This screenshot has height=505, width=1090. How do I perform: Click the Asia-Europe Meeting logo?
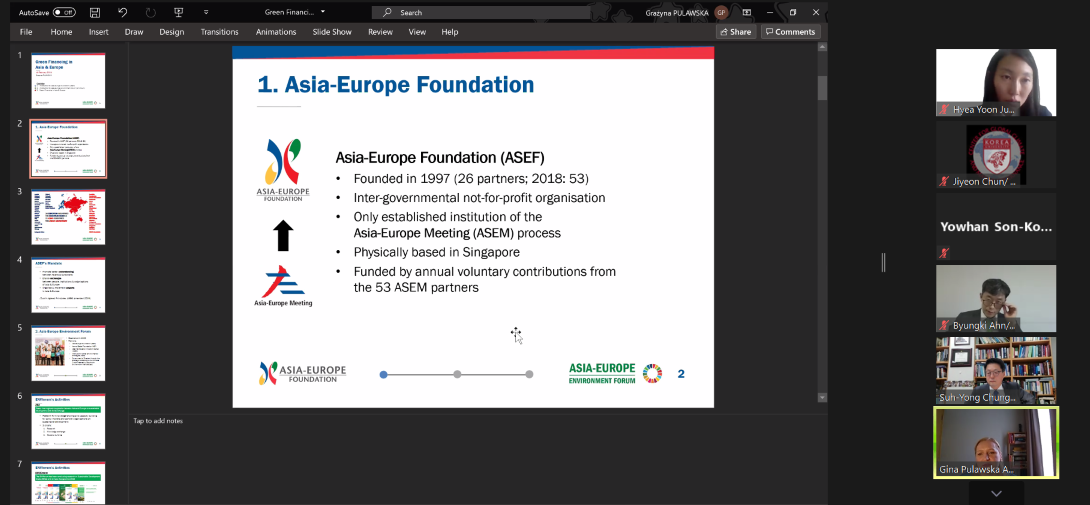click(x=283, y=285)
